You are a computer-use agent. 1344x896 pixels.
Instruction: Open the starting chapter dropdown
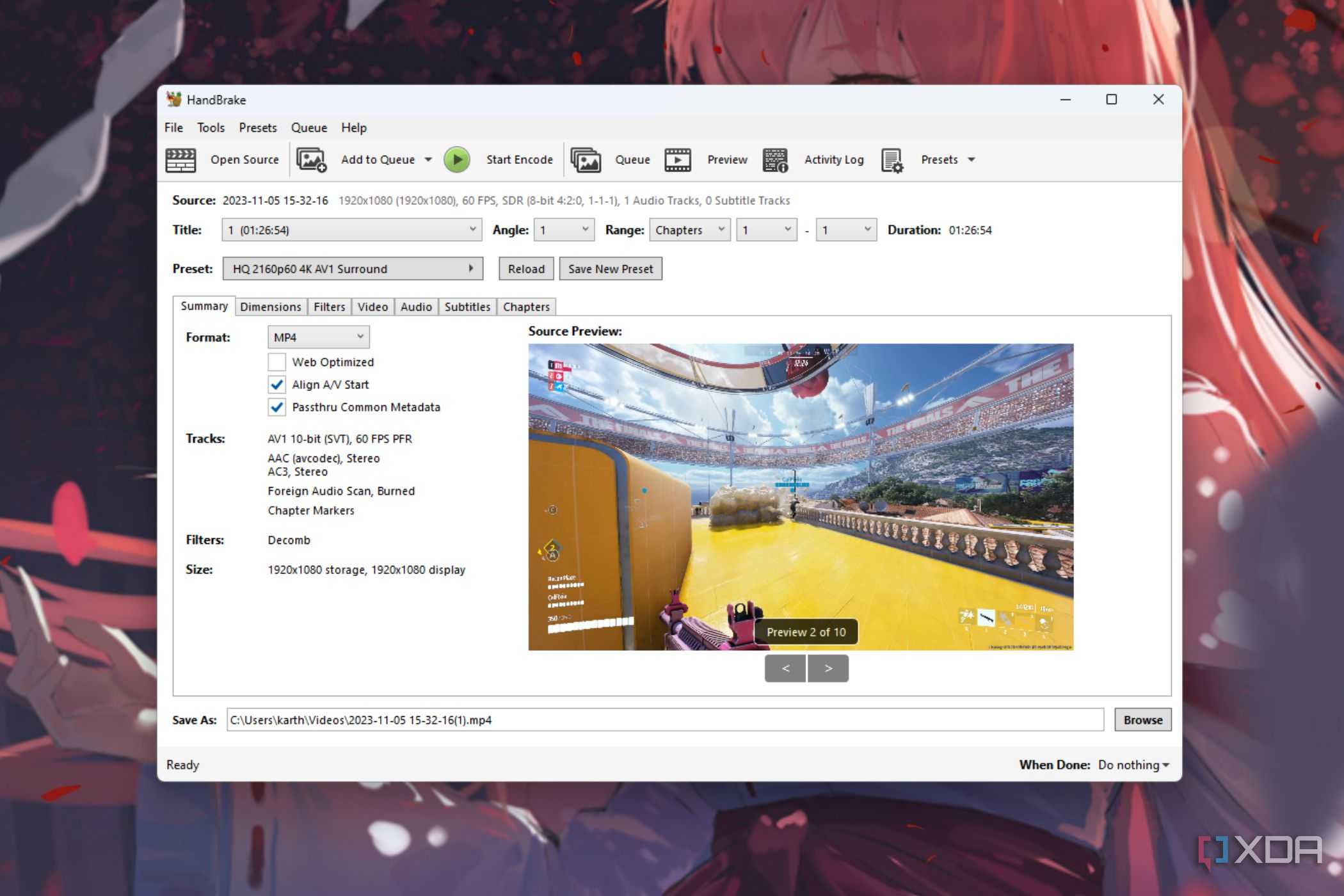point(766,230)
